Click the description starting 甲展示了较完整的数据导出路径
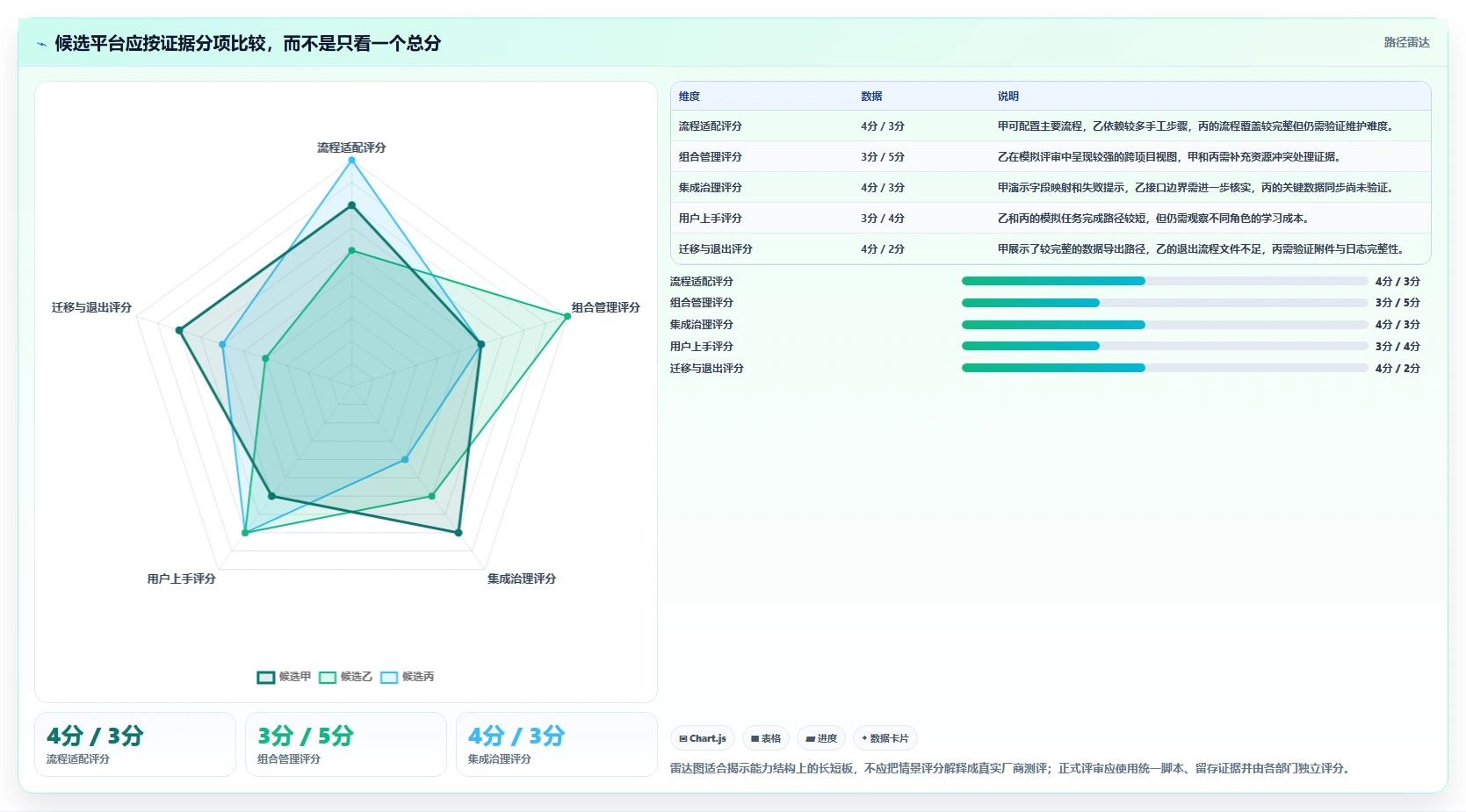The width and height of the screenshot is (1466, 812). [1202, 249]
